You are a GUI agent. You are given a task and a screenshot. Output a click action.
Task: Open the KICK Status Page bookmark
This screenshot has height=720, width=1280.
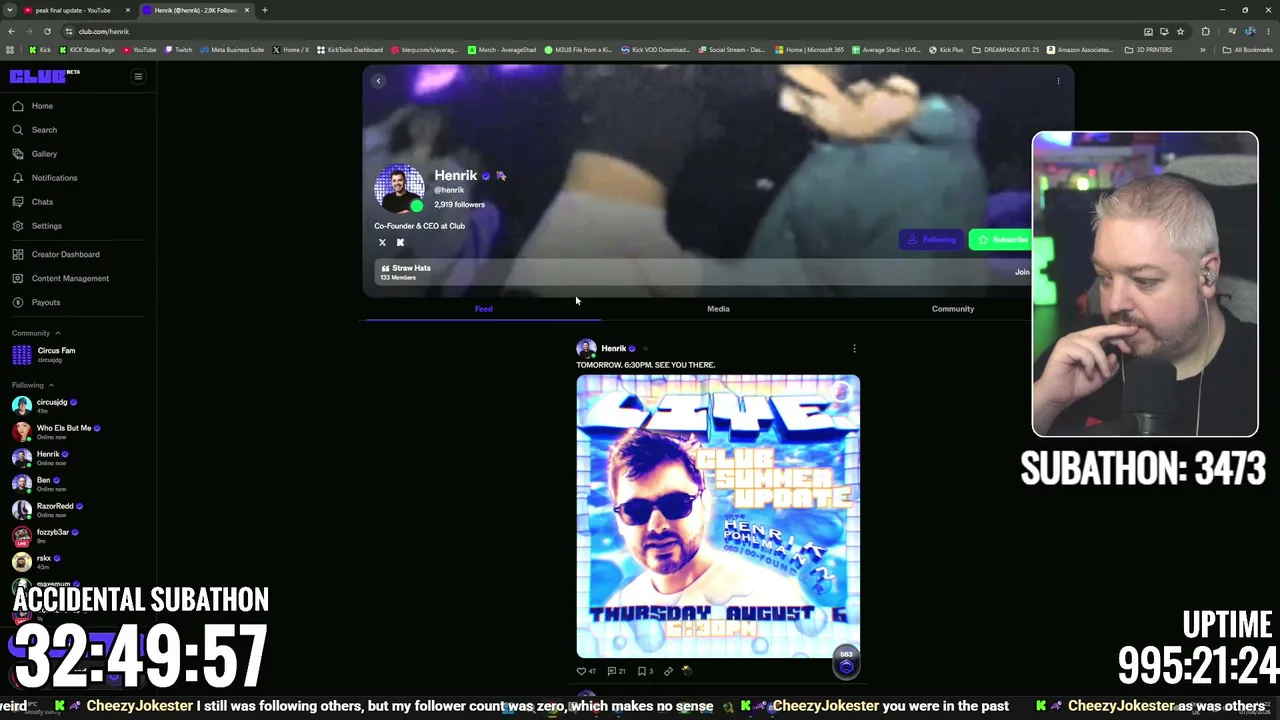[x=87, y=50]
